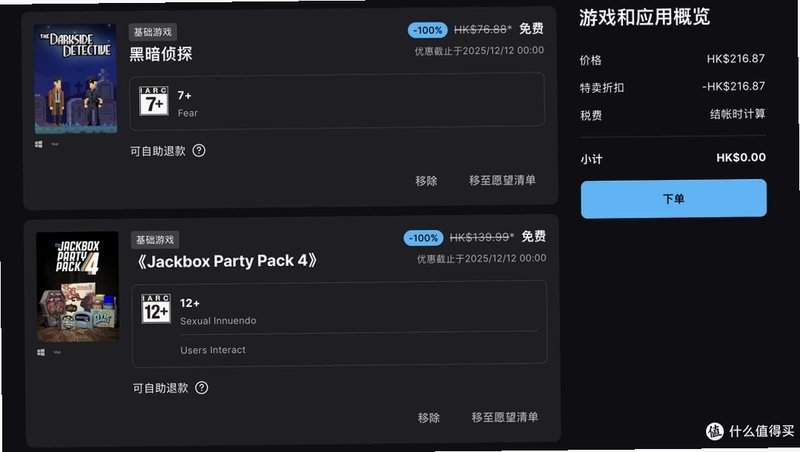
Task: Remove 黑暗侦探 from the cart
Action: click(426, 181)
